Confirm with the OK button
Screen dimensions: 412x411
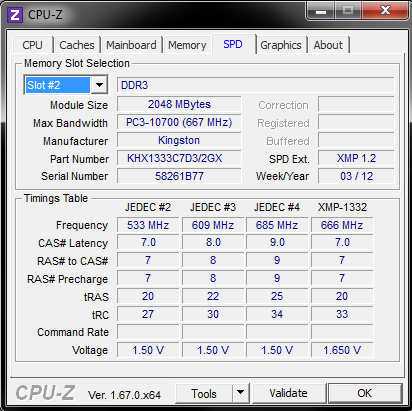[365, 393]
